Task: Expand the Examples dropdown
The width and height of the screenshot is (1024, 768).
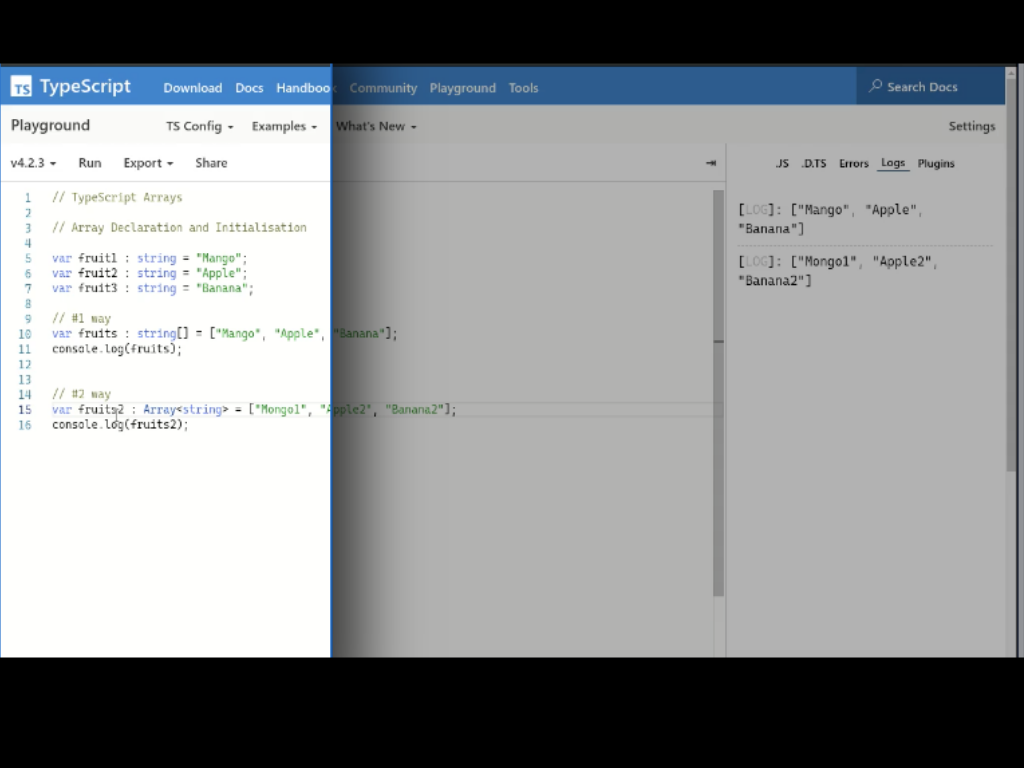Action: pos(283,126)
